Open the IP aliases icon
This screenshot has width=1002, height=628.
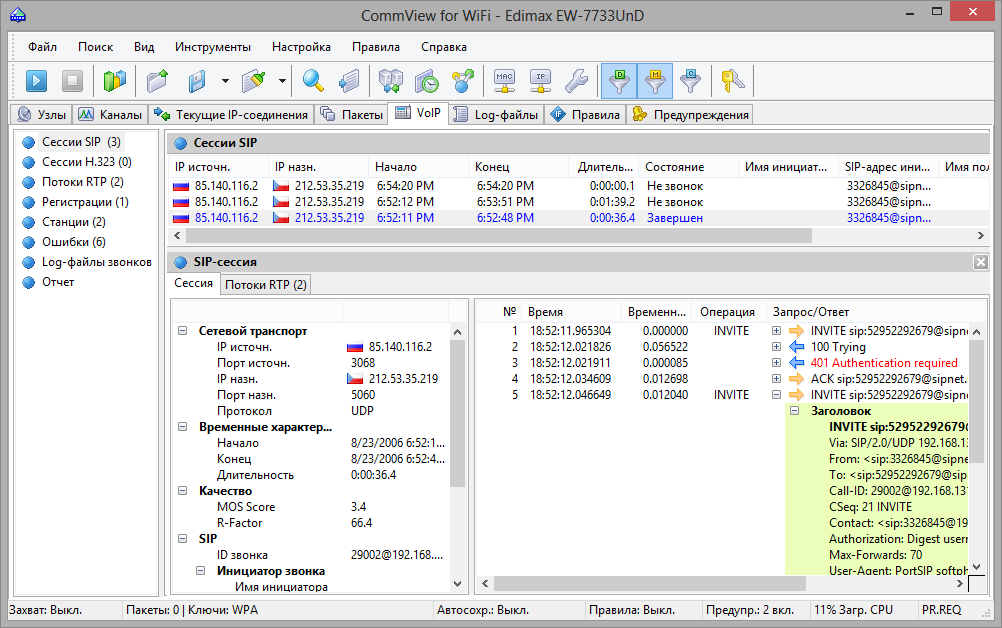click(541, 81)
